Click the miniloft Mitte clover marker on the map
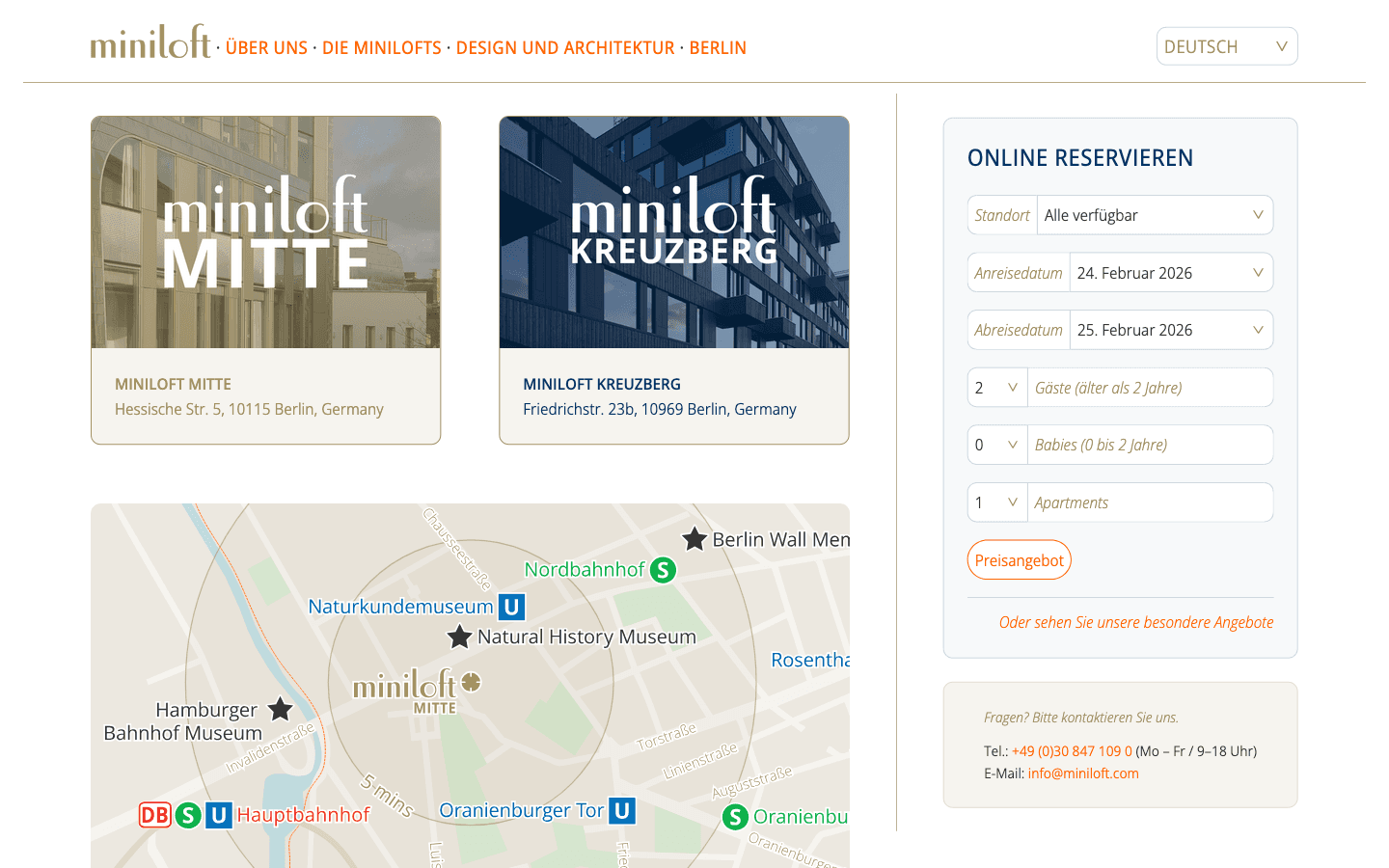1389x868 pixels. [470, 682]
